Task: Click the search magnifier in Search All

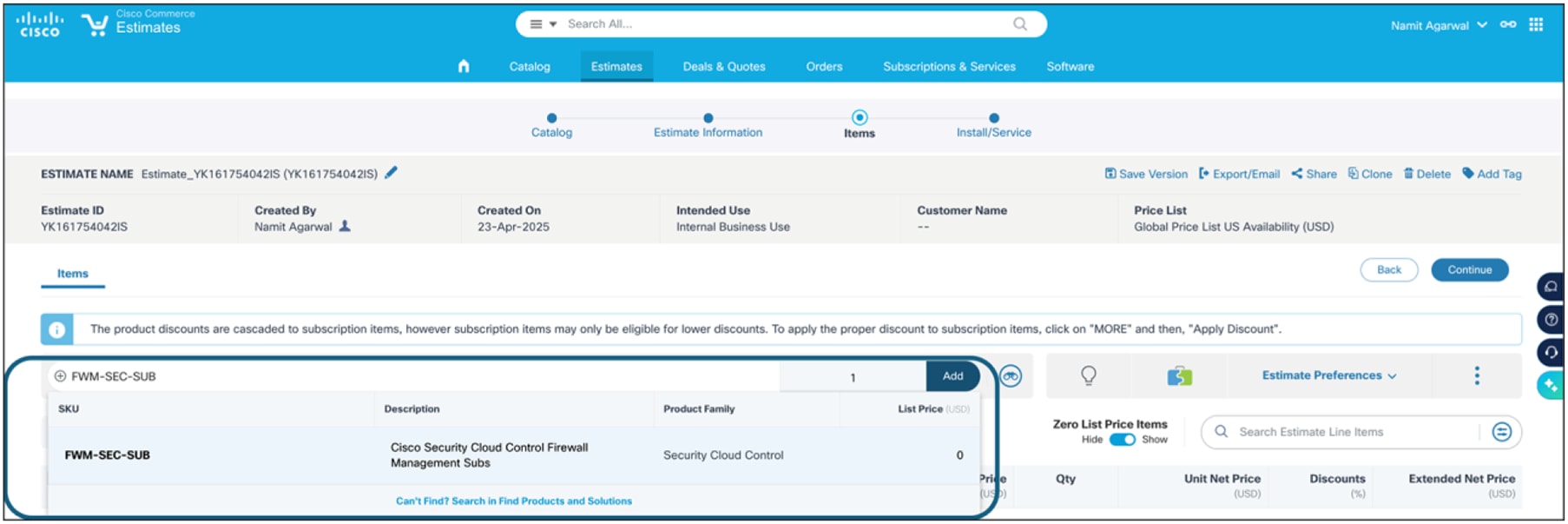Action: tap(1020, 24)
